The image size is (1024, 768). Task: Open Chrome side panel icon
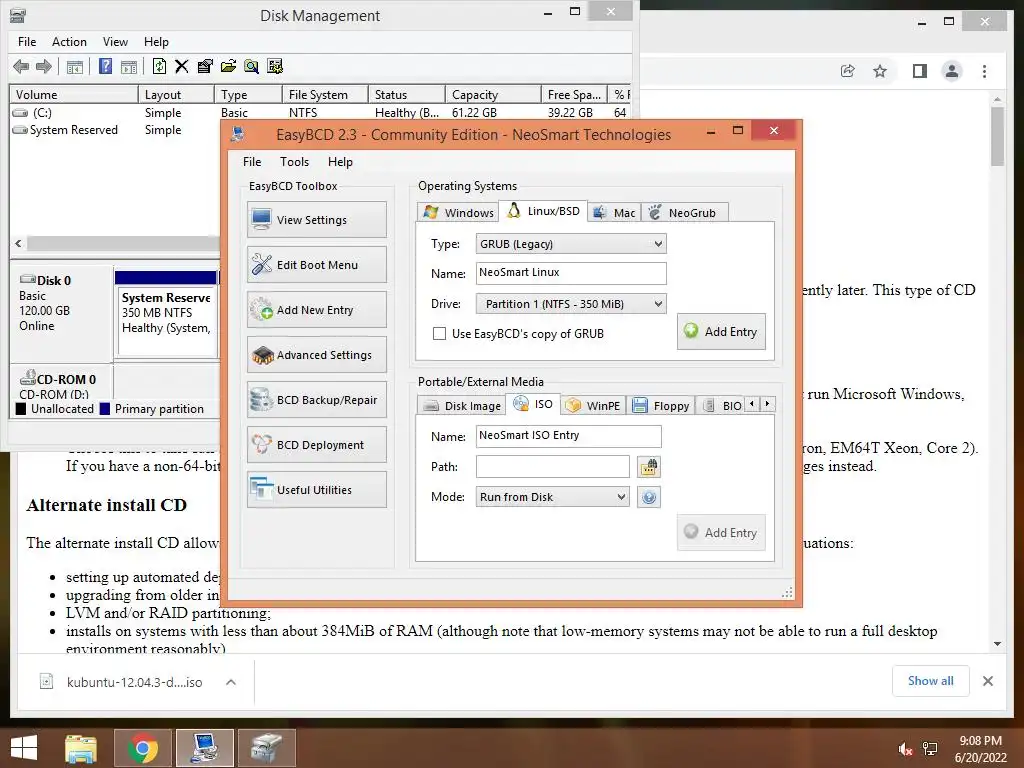920,71
